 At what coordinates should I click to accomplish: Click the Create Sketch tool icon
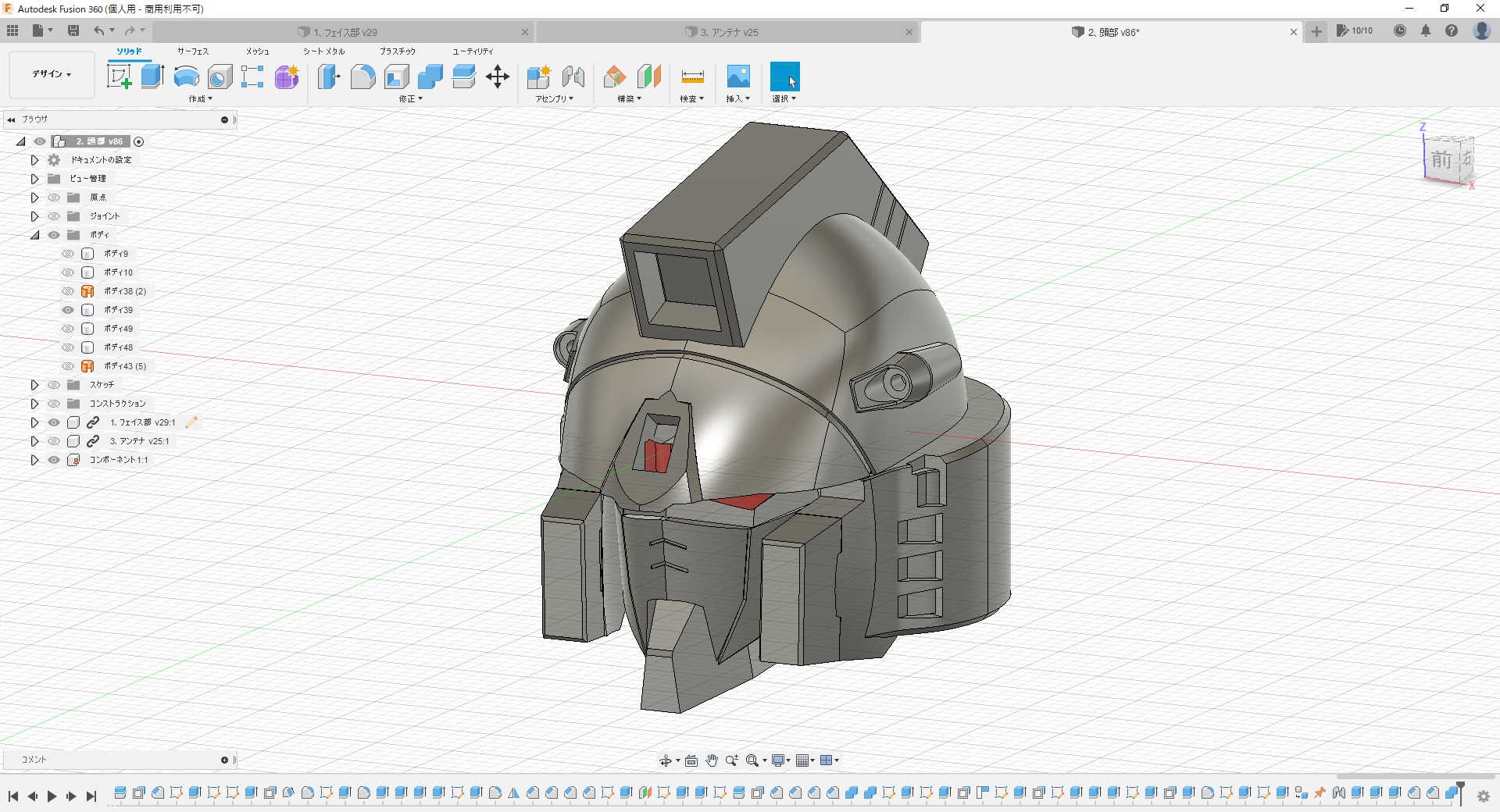coord(119,77)
